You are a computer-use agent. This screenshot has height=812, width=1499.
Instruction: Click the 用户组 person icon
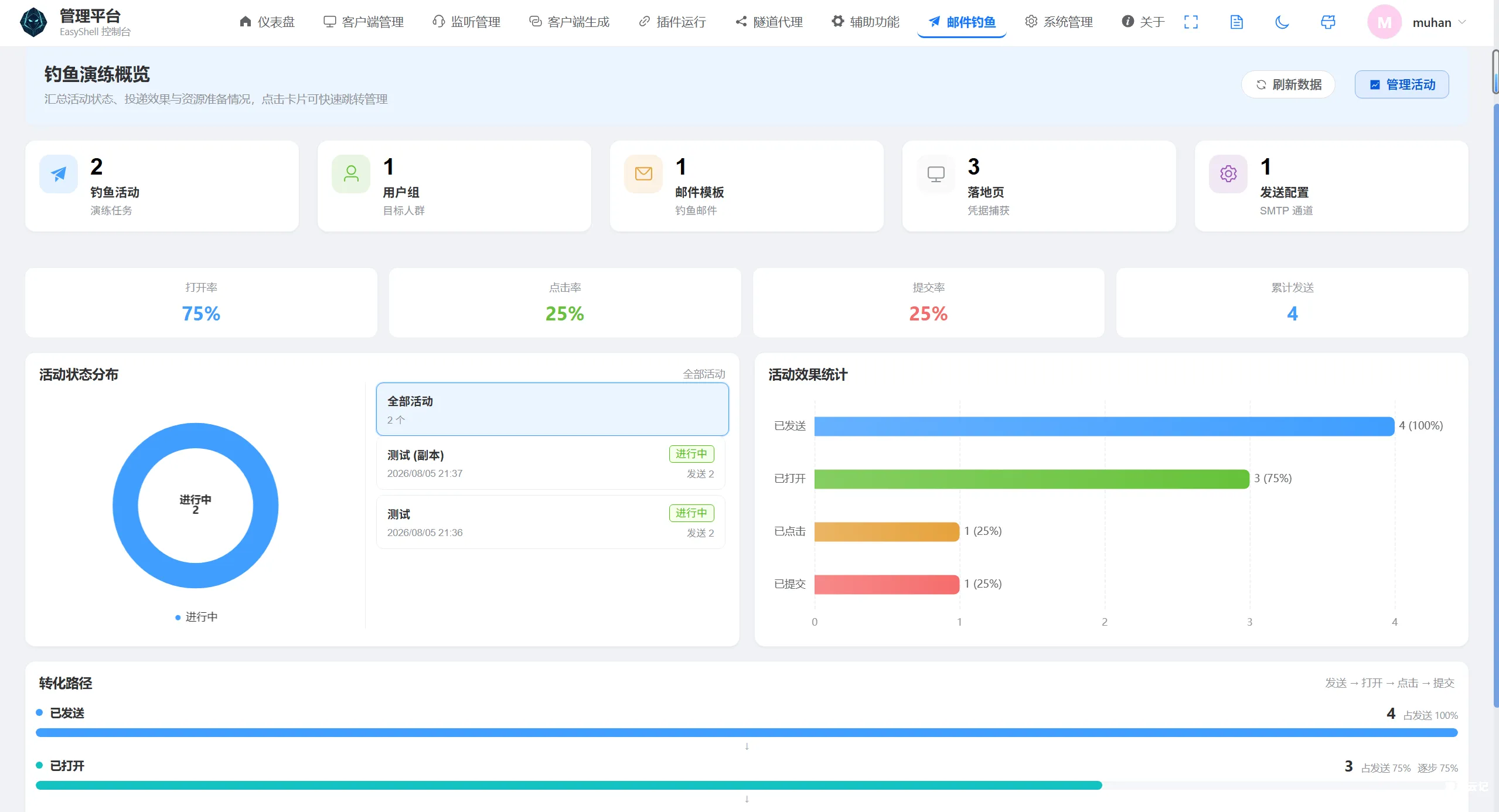[351, 174]
